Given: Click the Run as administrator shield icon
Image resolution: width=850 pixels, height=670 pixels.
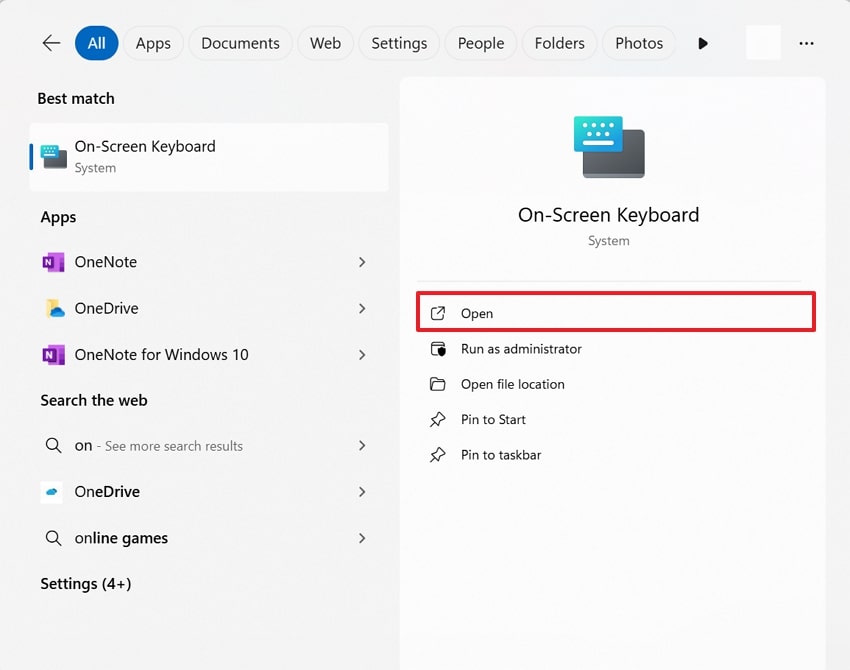Looking at the screenshot, I should 437,349.
